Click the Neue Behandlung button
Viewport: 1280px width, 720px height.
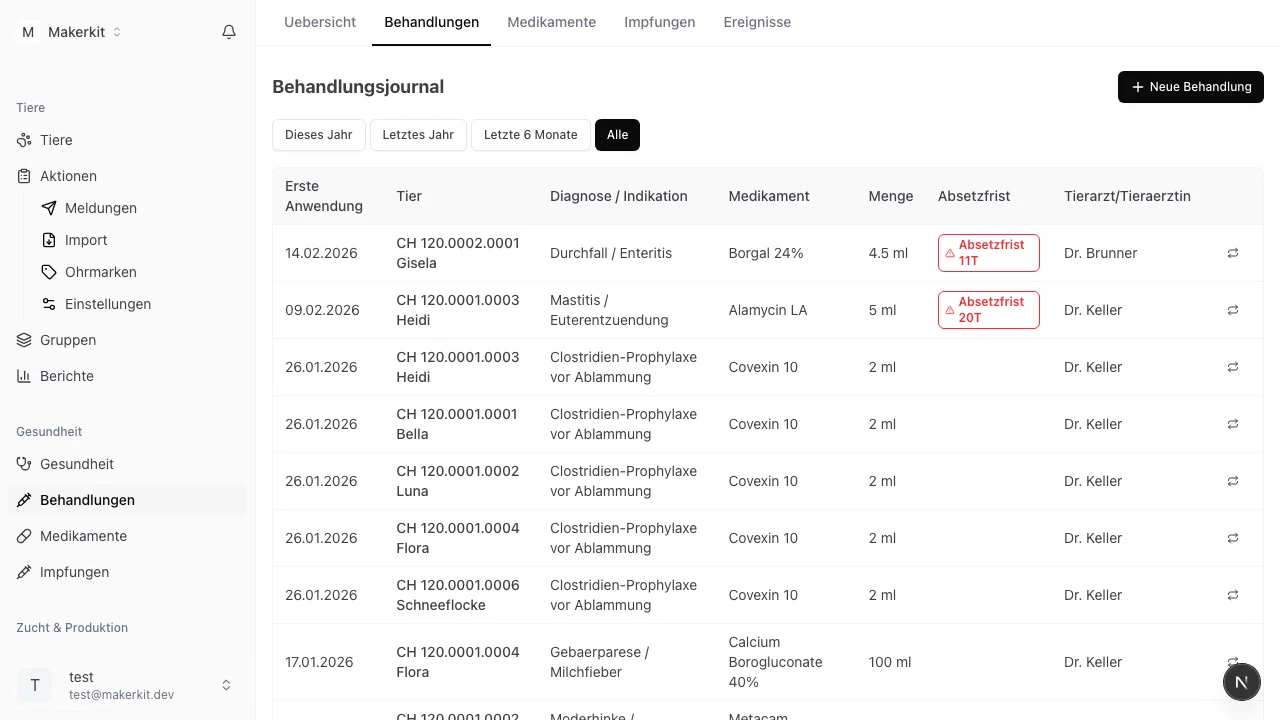tap(1190, 87)
